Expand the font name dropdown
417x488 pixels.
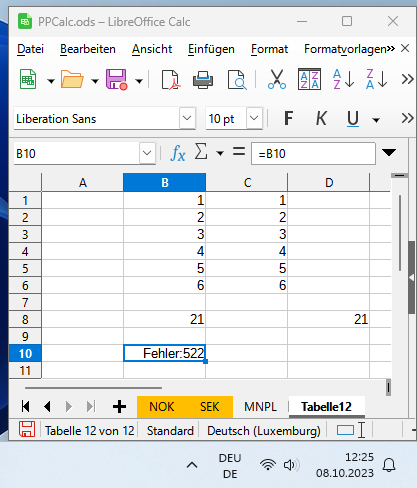[x=187, y=118]
